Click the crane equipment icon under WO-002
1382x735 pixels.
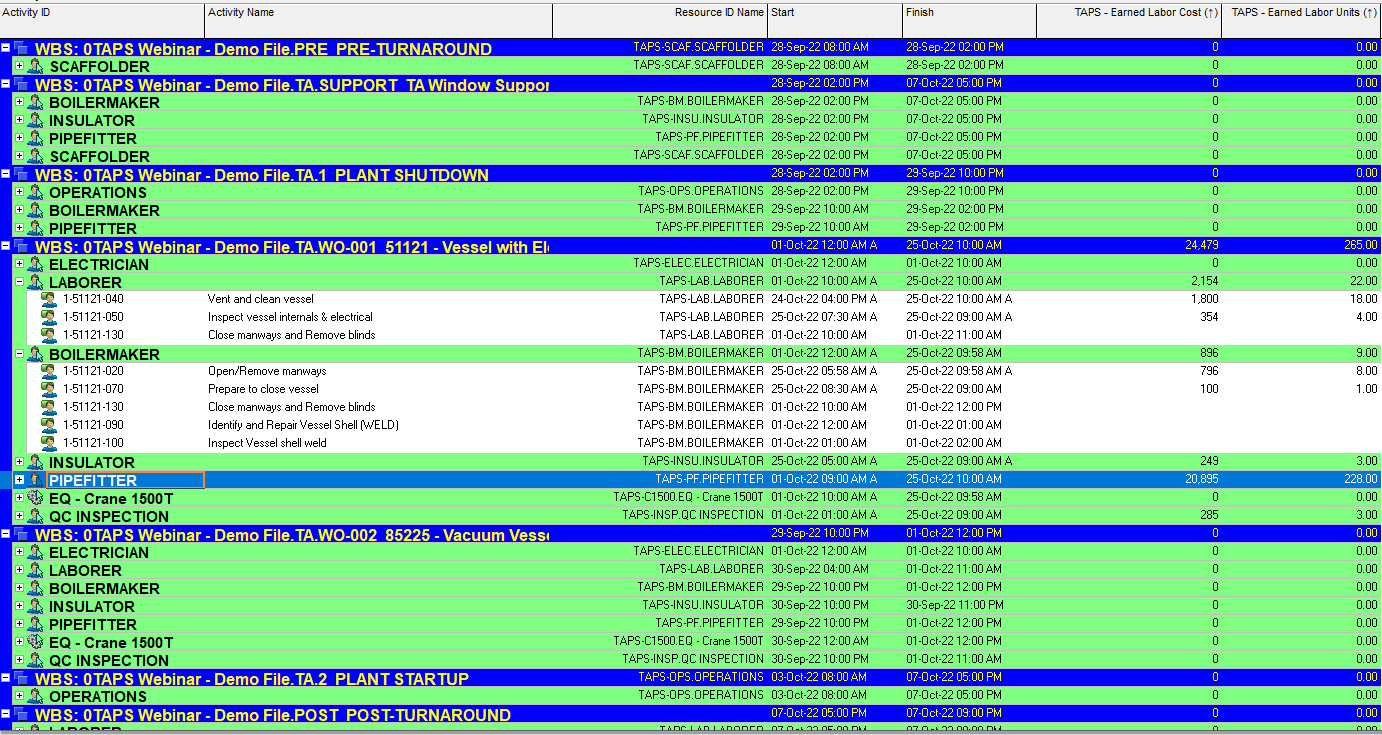[35, 642]
